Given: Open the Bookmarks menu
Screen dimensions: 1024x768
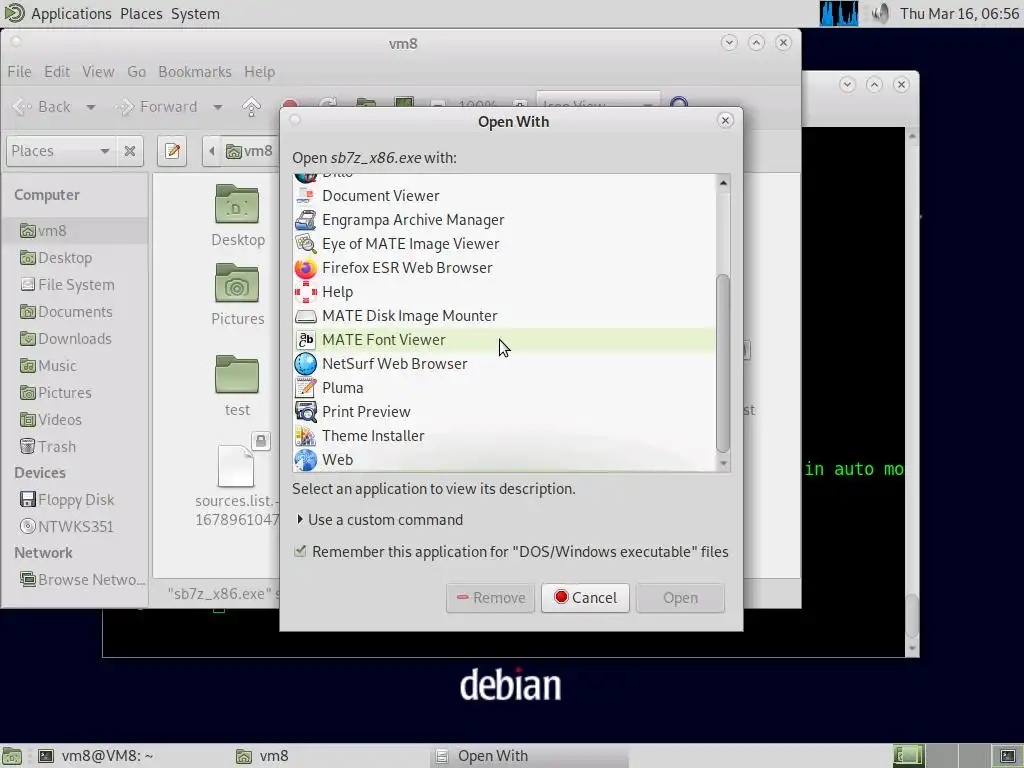Looking at the screenshot, I should 195,72.
